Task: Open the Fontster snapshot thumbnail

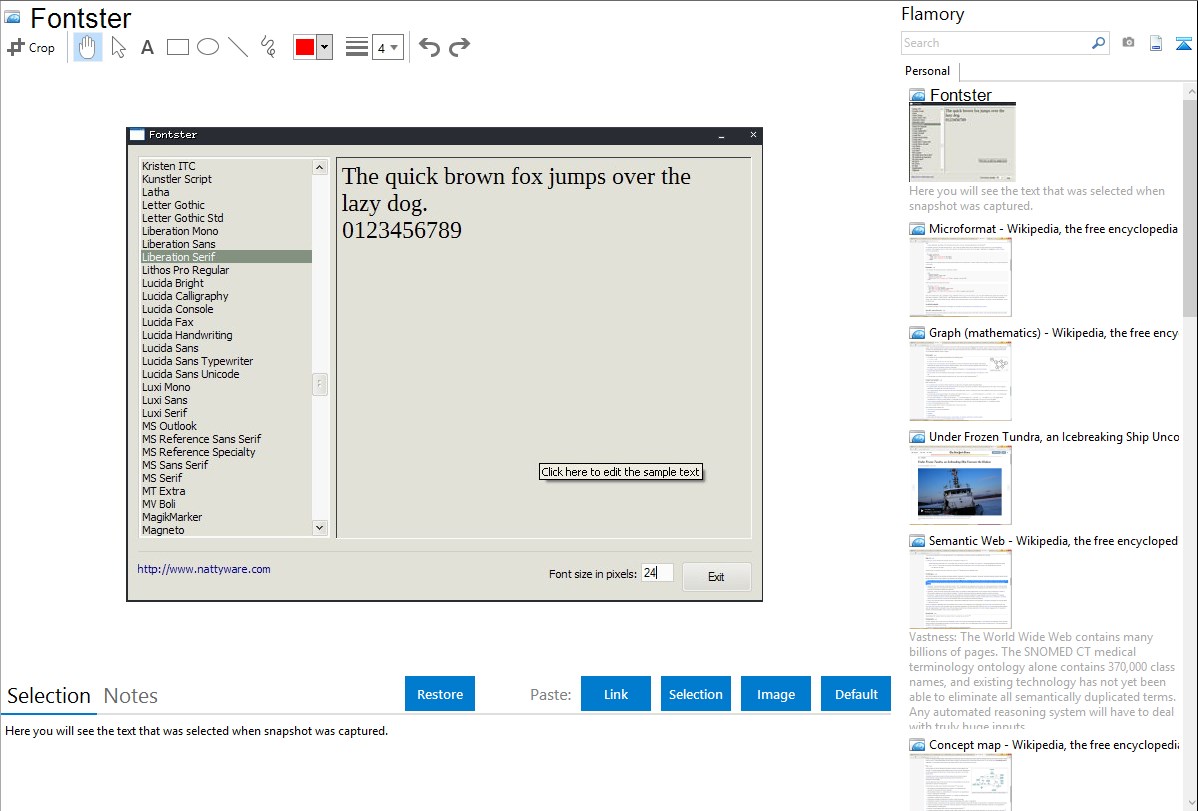Action: (x=962, y=143)
